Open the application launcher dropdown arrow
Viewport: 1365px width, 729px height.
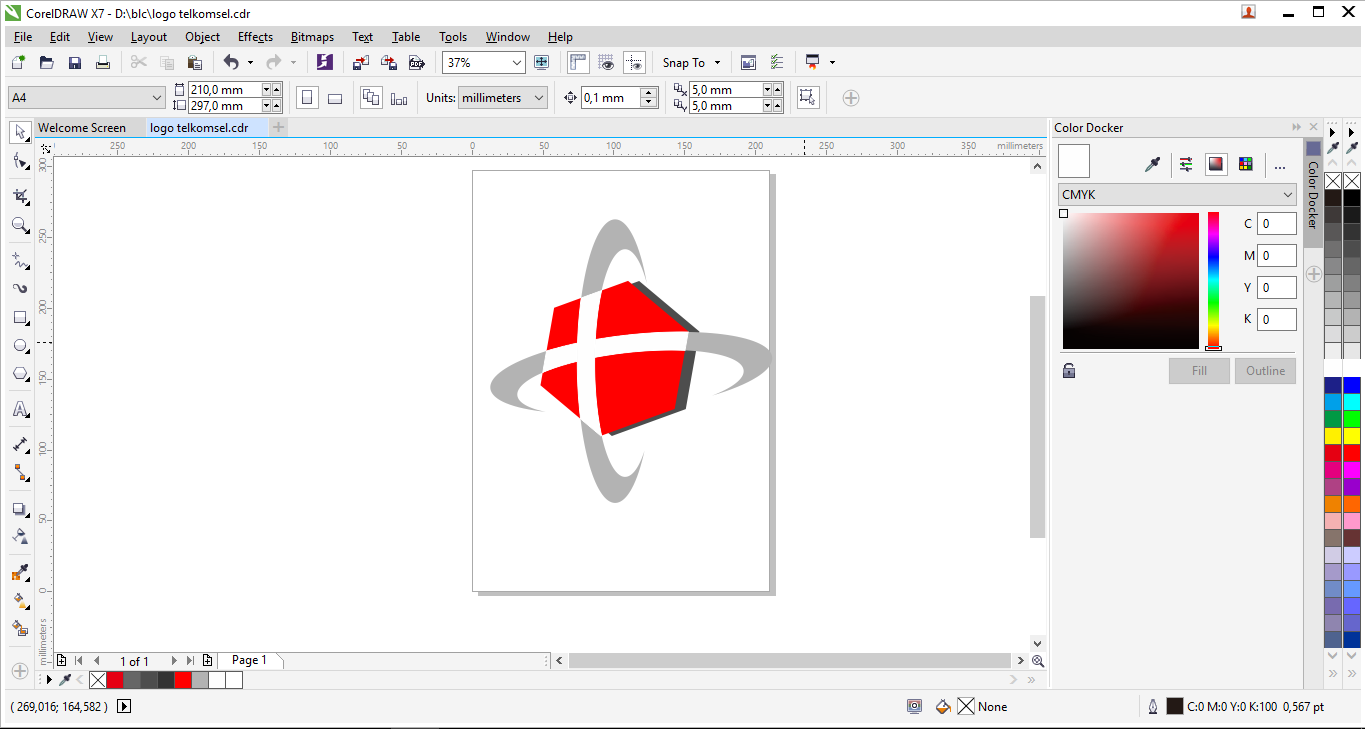(x=832, y=63)
